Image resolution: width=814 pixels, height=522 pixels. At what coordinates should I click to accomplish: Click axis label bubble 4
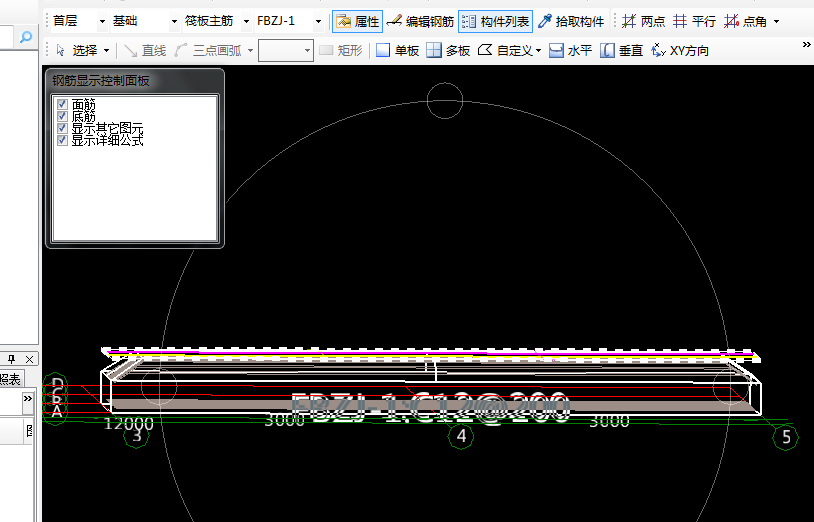[x=461, y=436]
